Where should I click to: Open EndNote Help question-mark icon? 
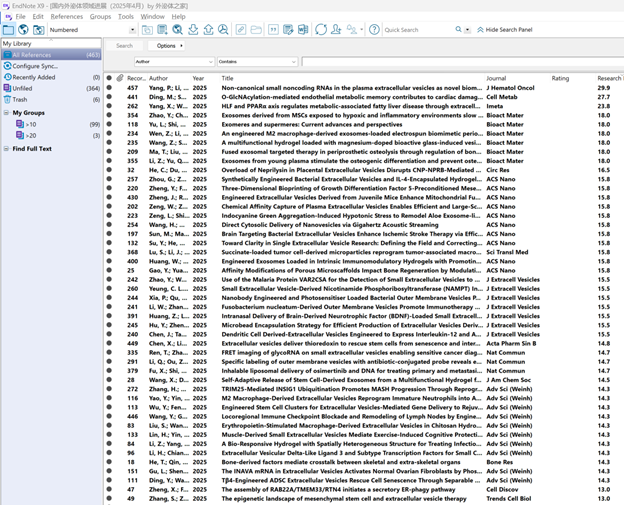[374, 29]
